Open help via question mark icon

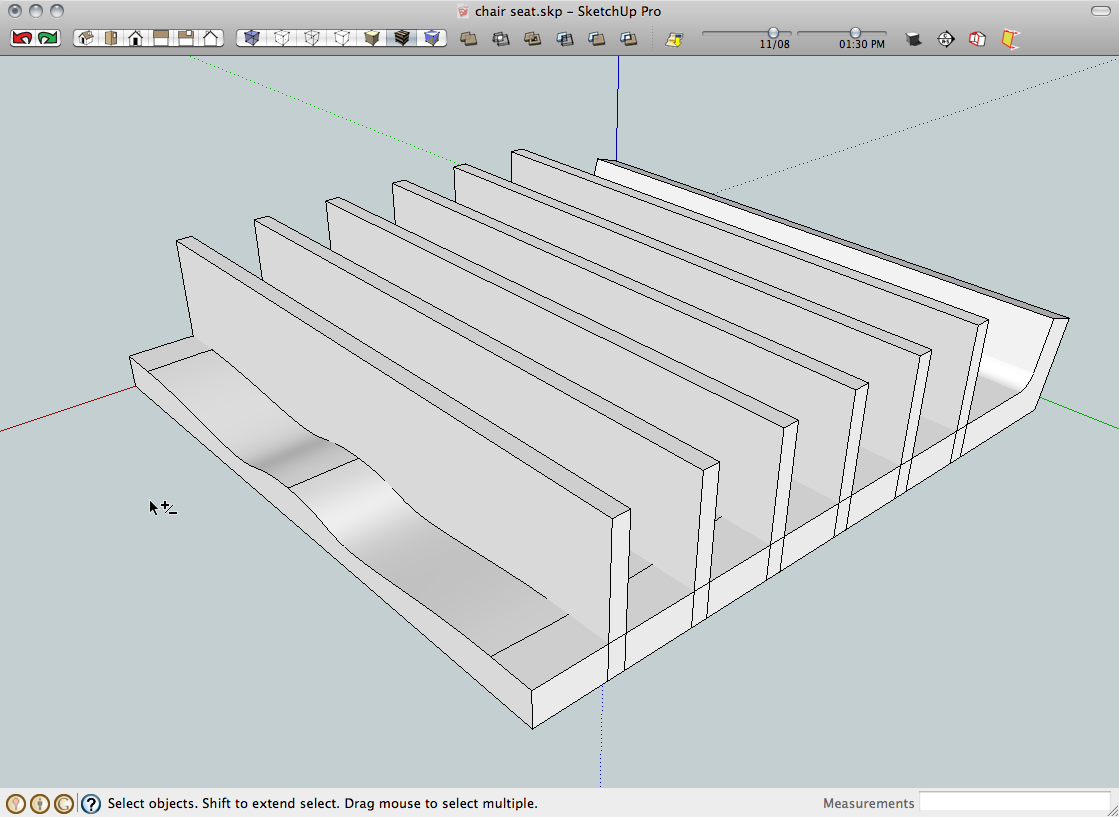[91, 803]
